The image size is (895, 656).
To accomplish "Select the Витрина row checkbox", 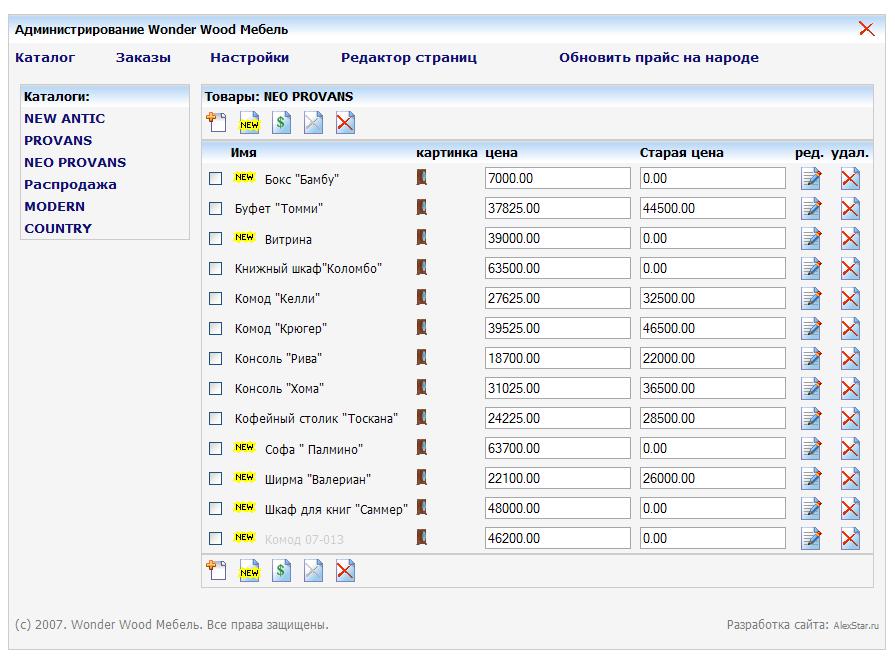I will (x=215, y=239).
